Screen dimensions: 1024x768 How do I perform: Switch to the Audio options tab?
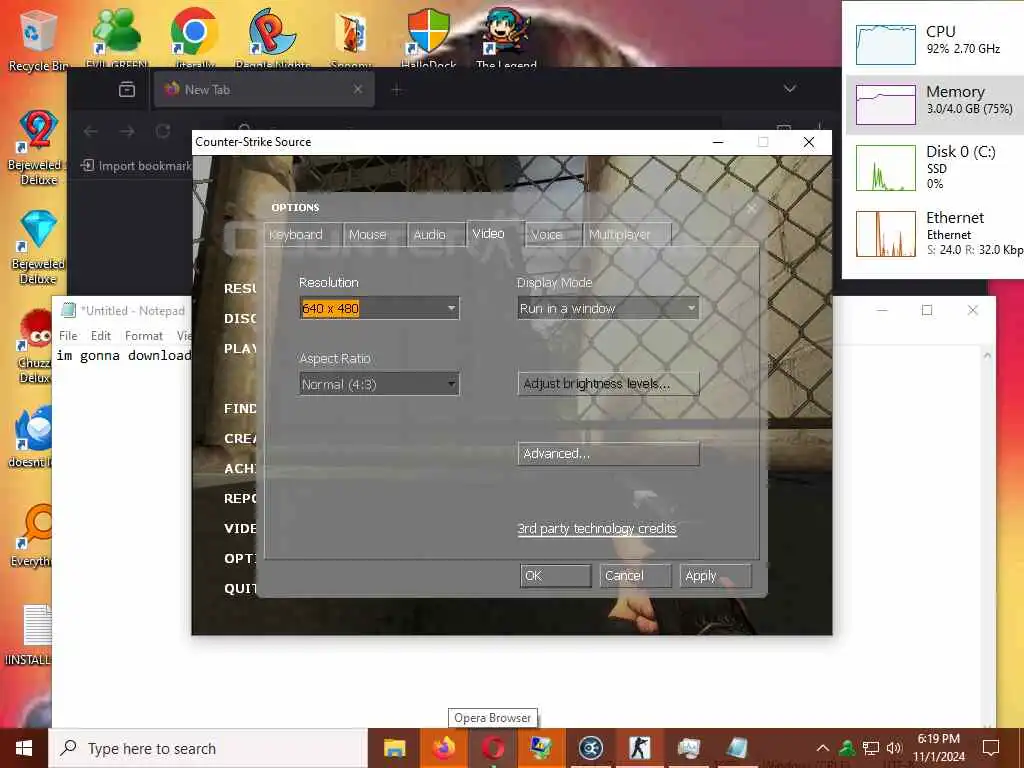pos(436,234)
